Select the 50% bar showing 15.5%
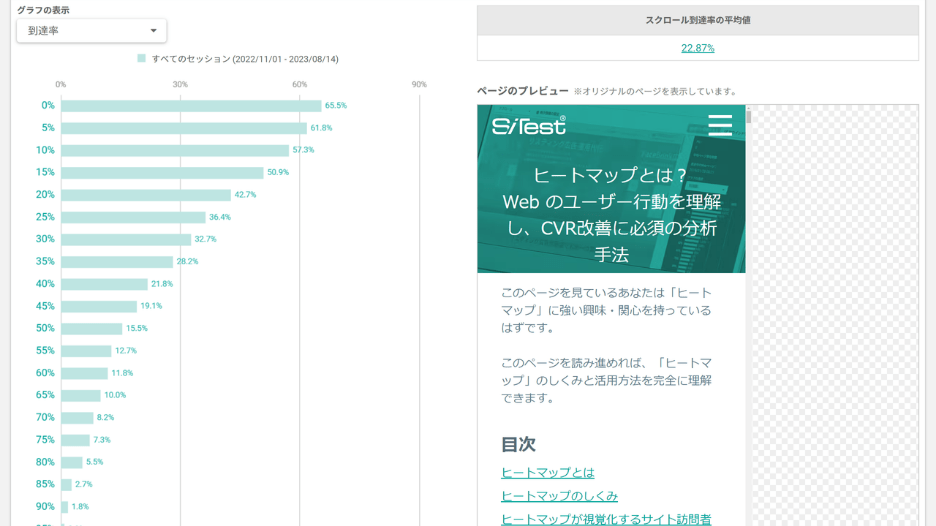 [92, 328]
